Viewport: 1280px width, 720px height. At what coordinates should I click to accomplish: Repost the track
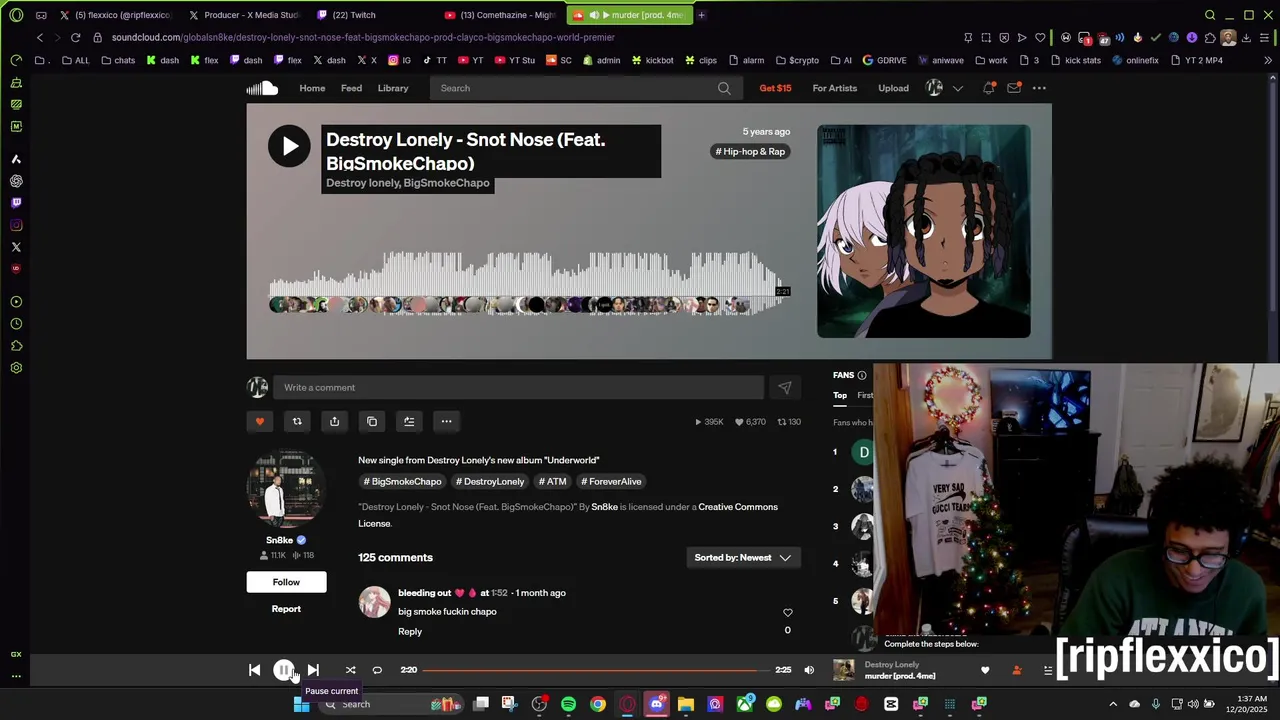[x=297, y=422]
